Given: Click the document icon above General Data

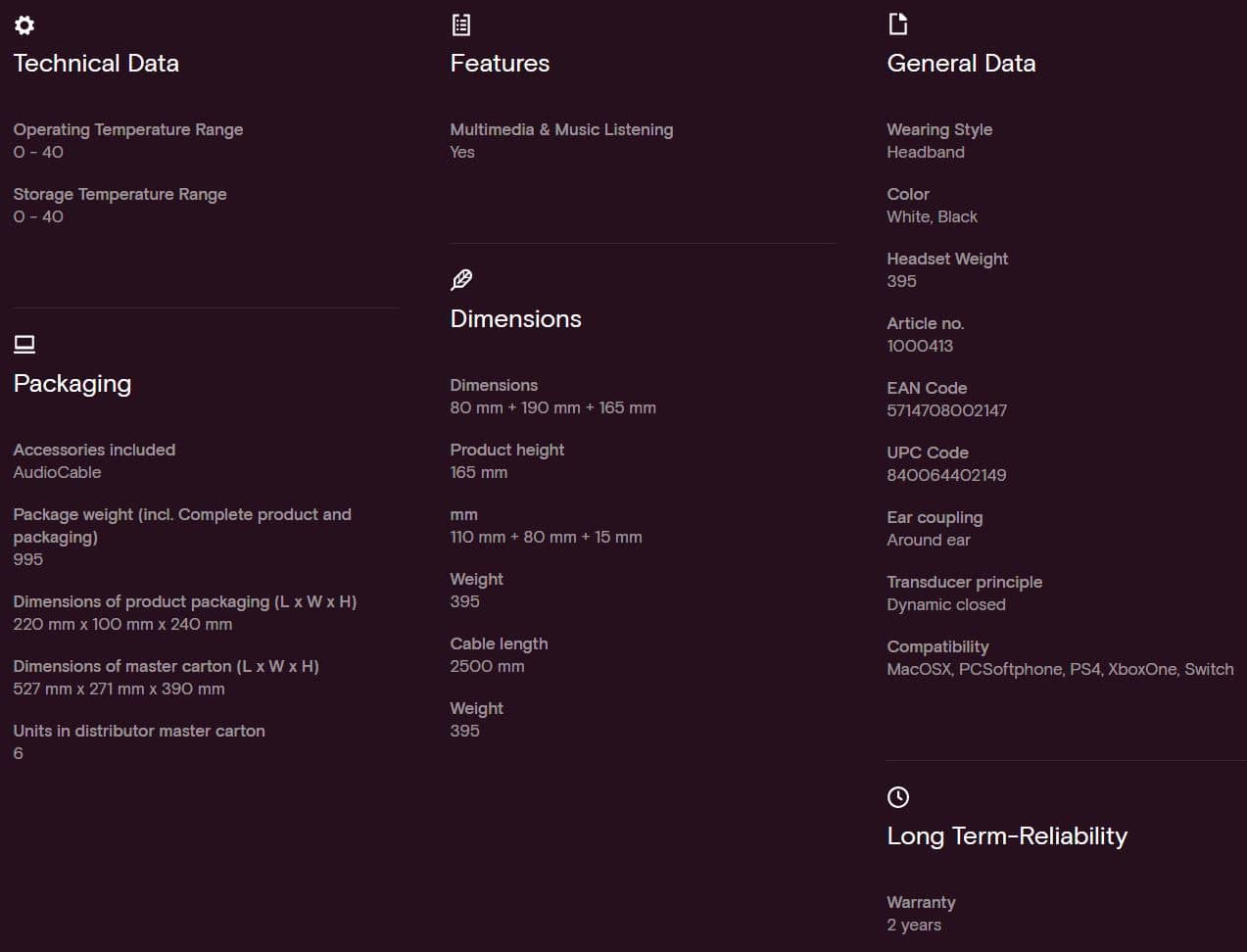Looking at the screenshot, I should 897,24.
